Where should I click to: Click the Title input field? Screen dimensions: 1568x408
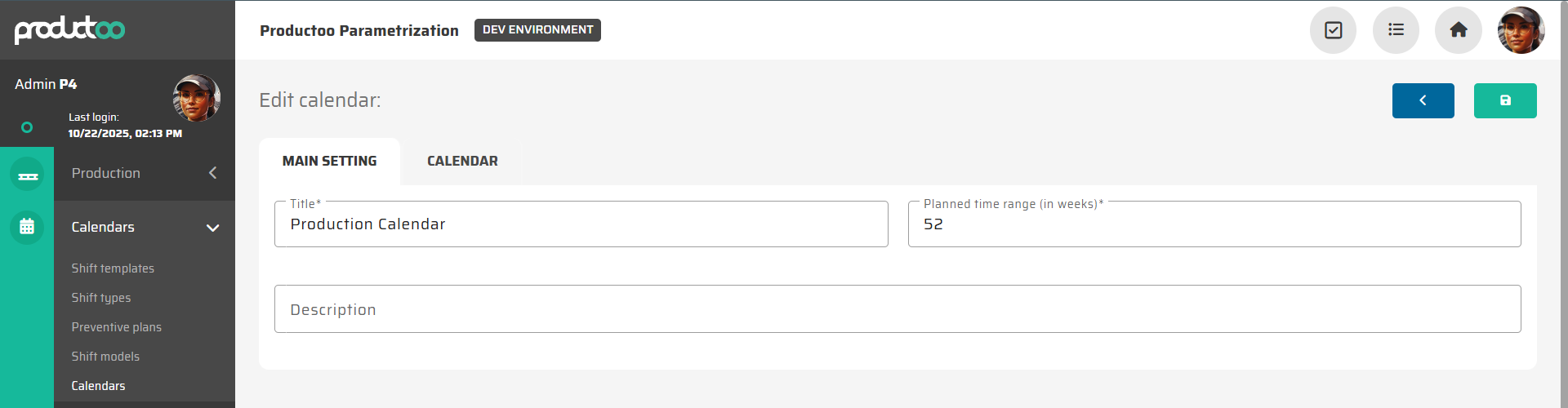point(581,224)
